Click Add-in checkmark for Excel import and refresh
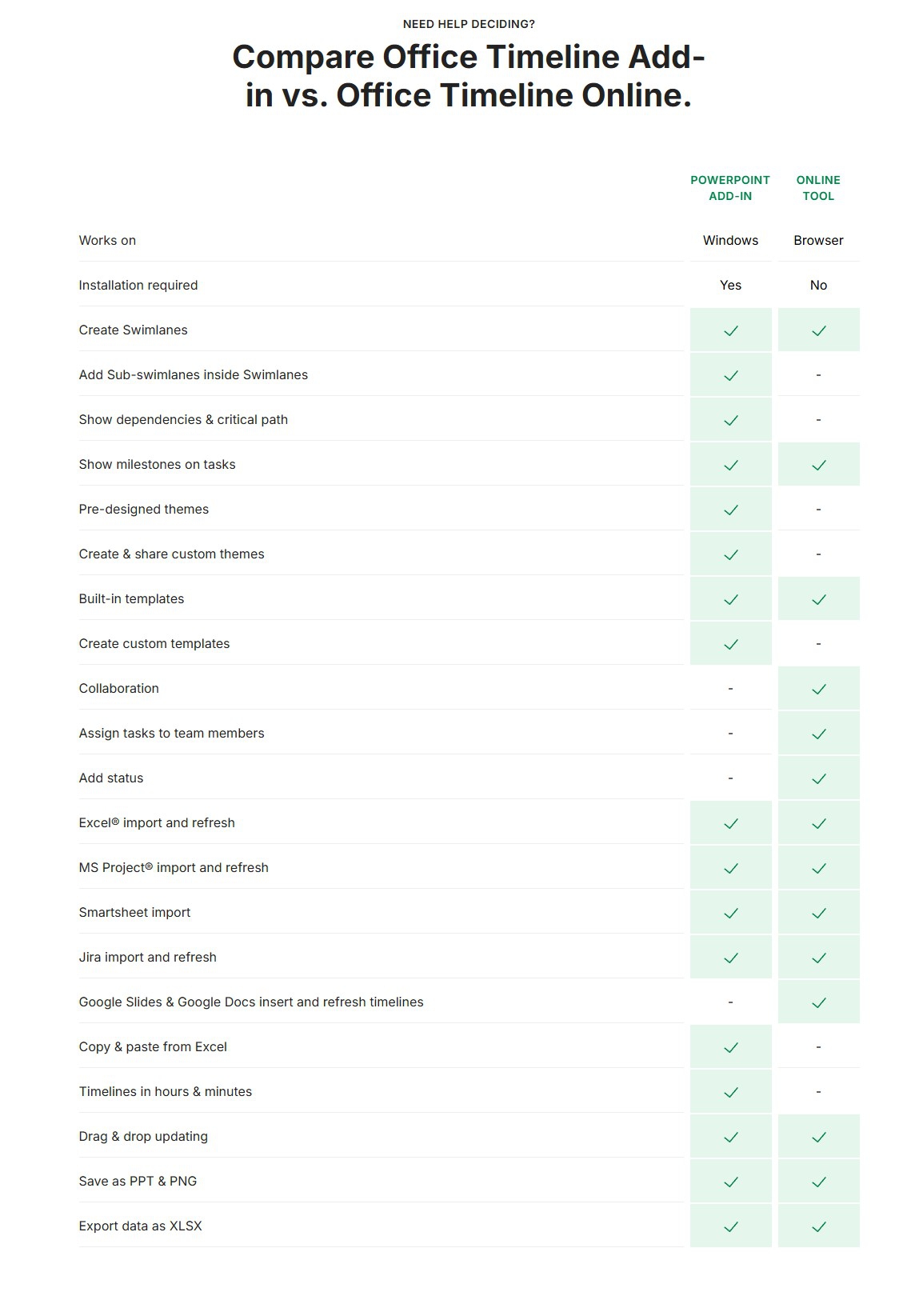 (730, 823)
